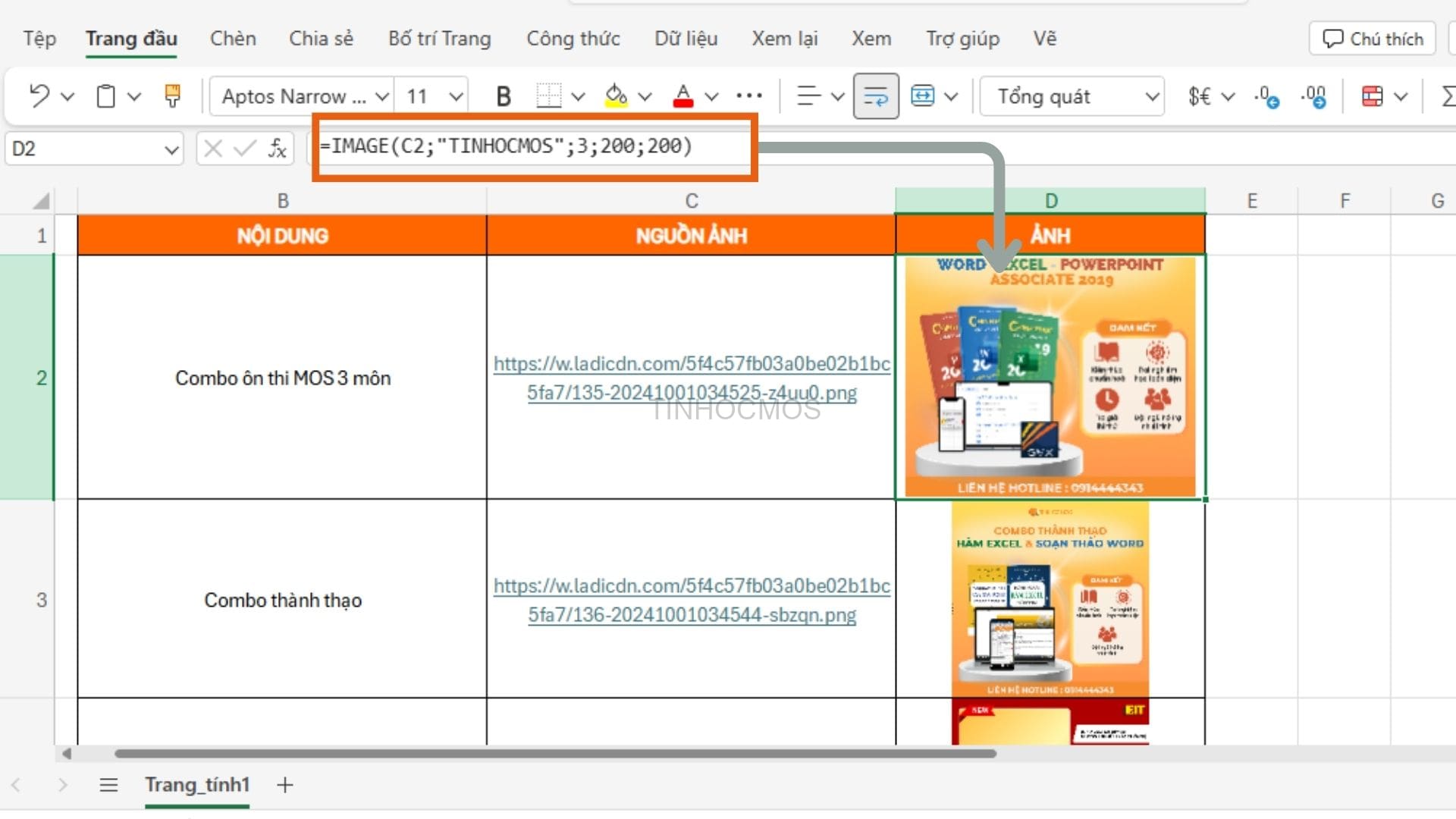Open the Aptos Narrow font dropdown
Image resolution: width=1456 pixels, height=819 pixels.
click(x=382, y=96)
